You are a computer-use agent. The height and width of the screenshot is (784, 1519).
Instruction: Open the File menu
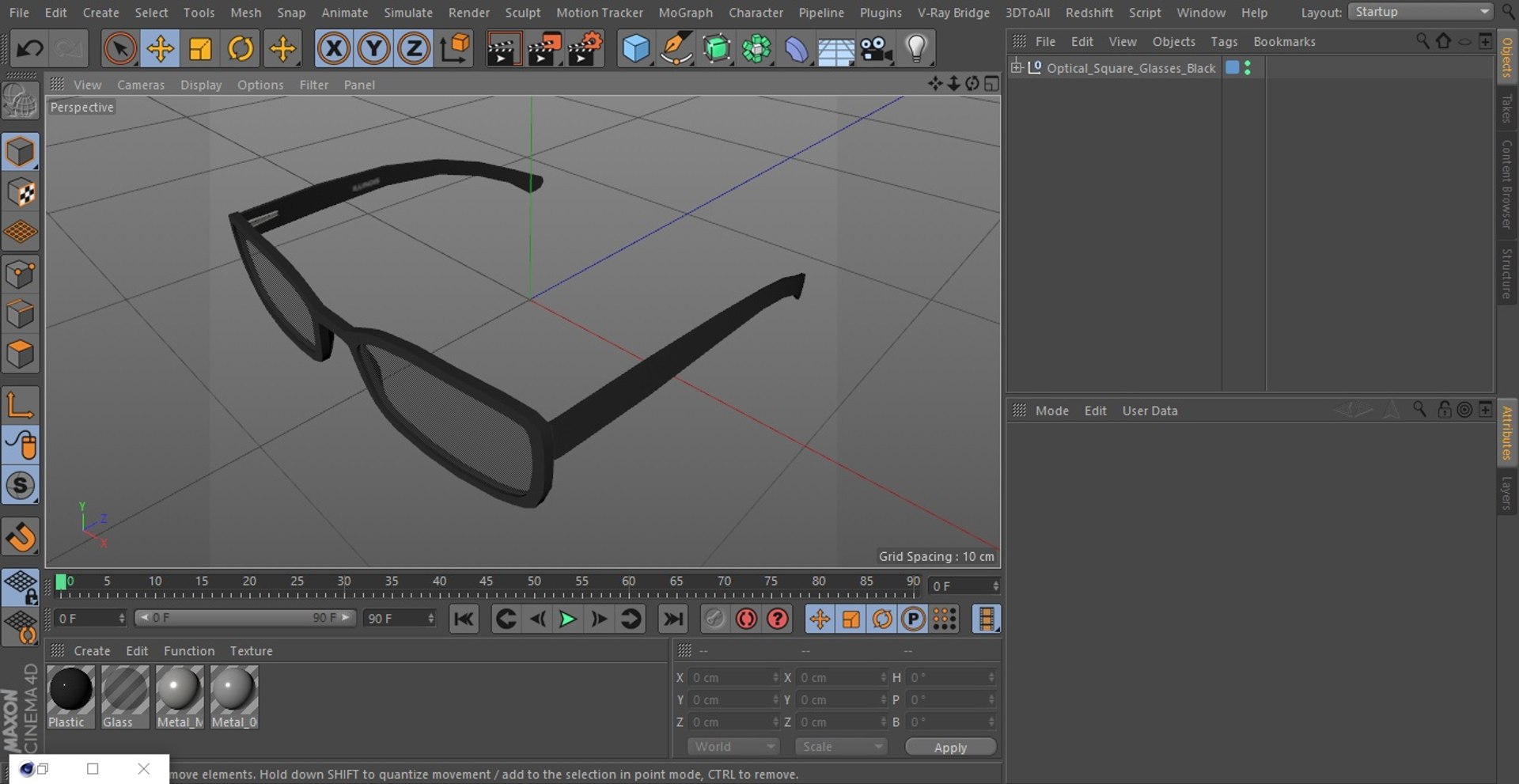click(x=19, y=13)
